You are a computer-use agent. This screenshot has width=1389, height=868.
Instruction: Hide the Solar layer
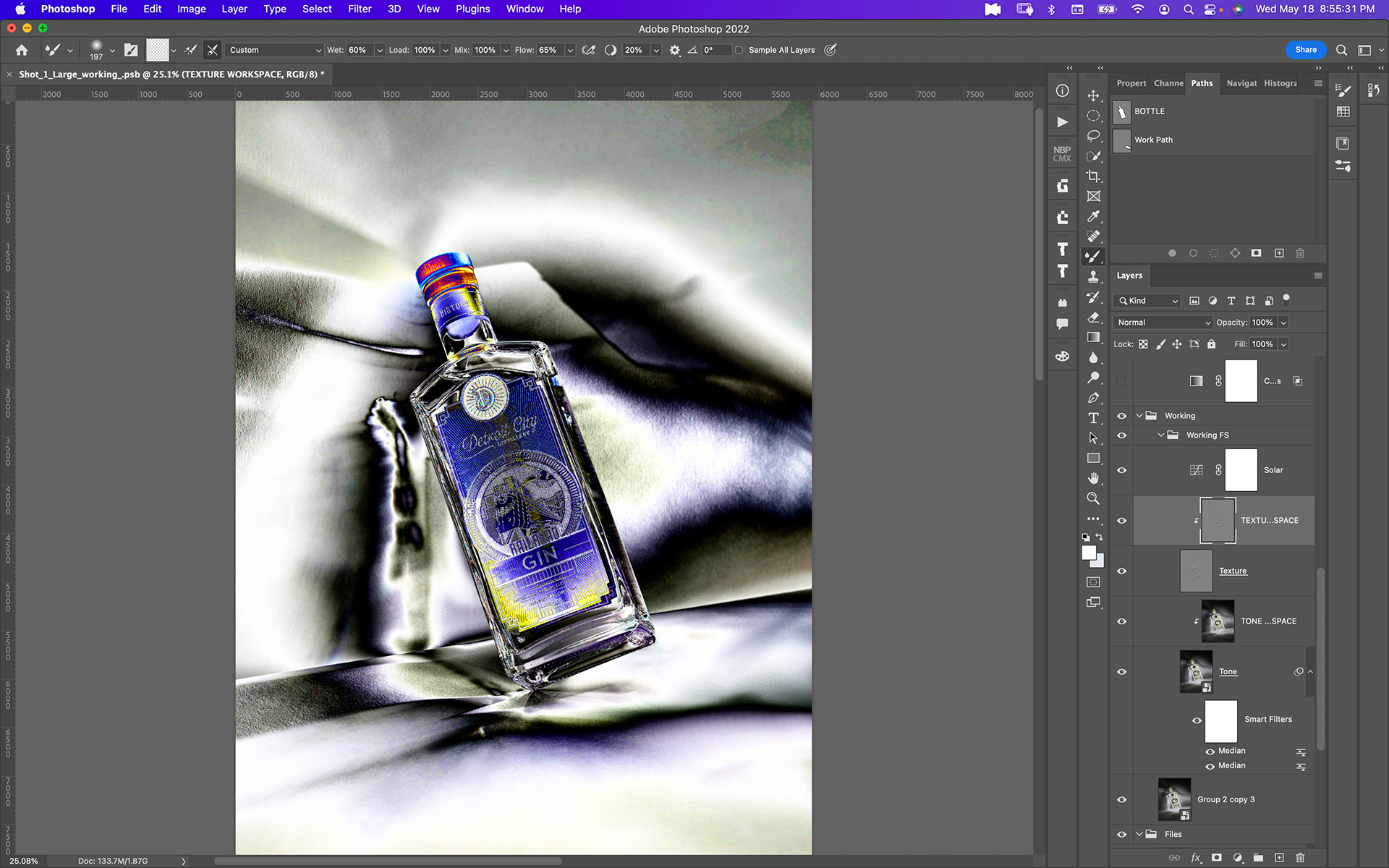[1121, 470]
